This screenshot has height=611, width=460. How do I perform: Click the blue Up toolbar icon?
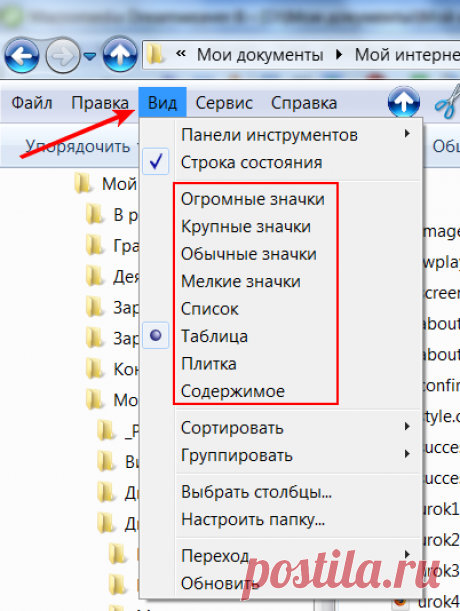pyautogui.click(x=404, y=102)
